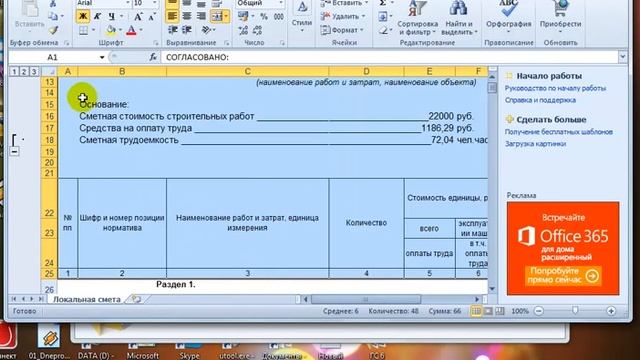640x360 pixels.
Task: Open Сортировка и фильтр menu
Action: tap(418, 18)
